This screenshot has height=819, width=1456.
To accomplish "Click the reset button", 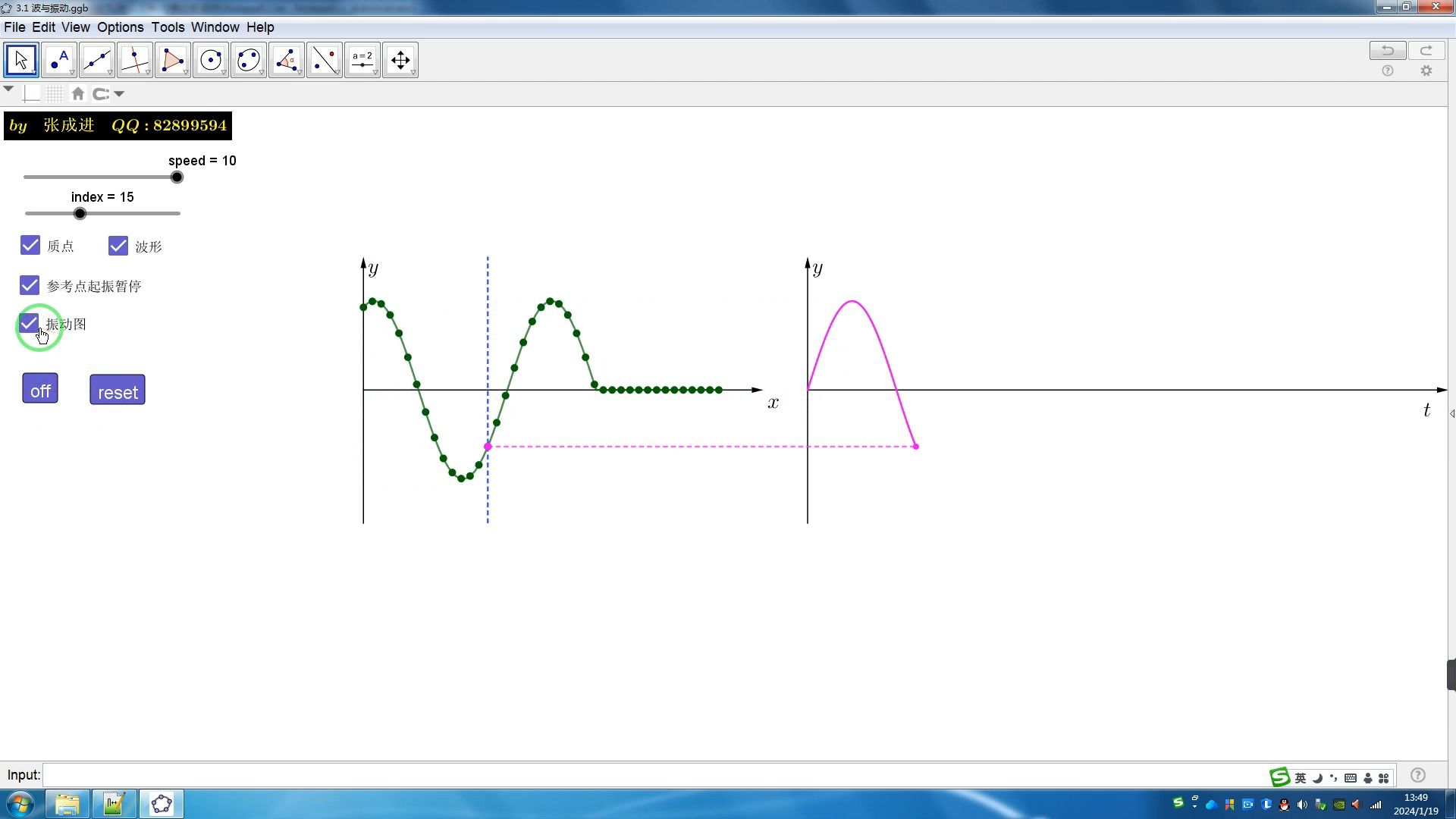I will coord(117,391).
